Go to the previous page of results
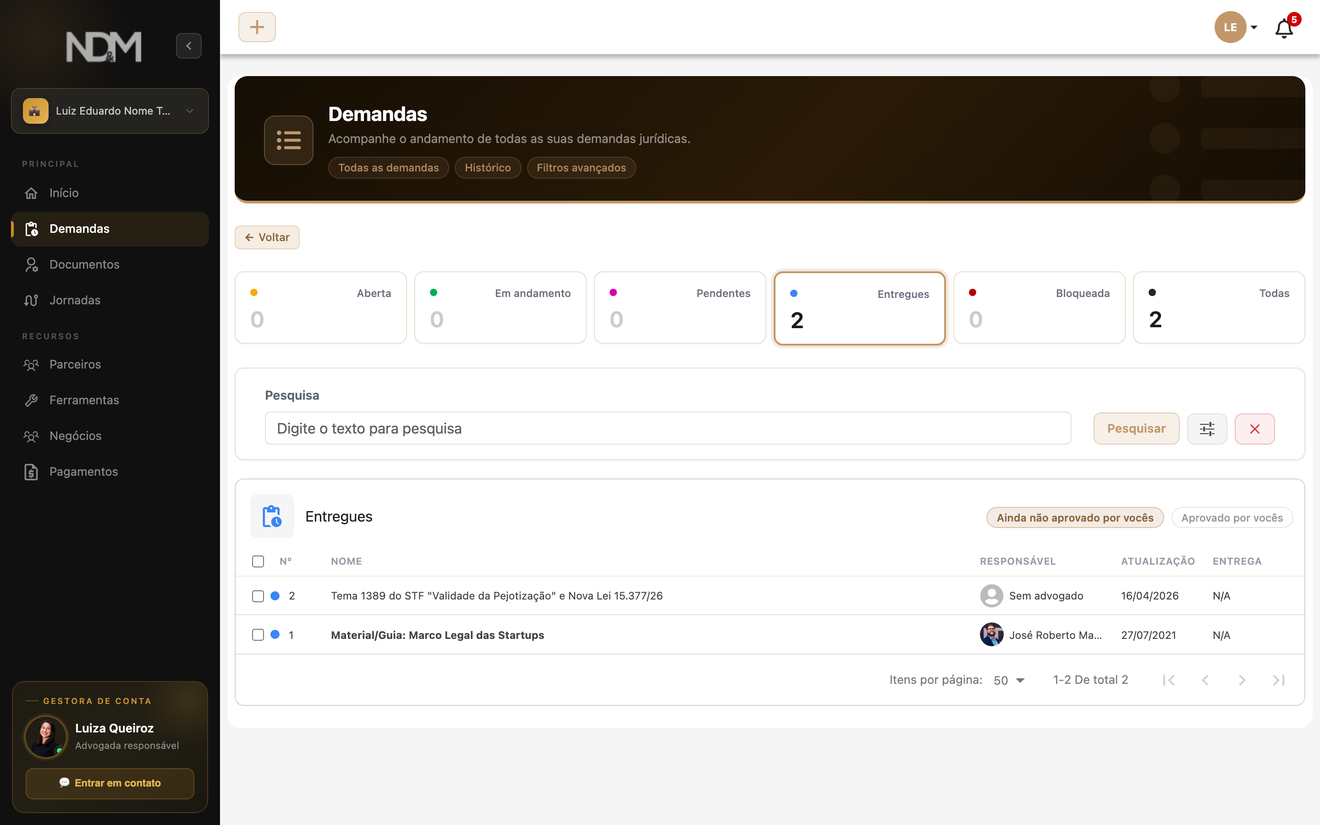The image size is (1320, 825). (1205, 680)
